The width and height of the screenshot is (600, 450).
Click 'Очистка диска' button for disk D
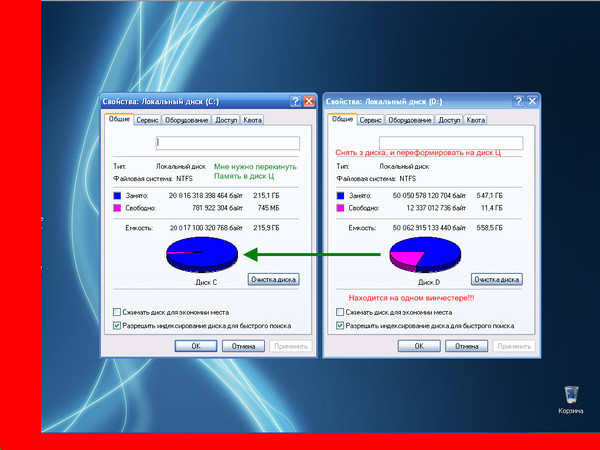click(x=497, y=279)
